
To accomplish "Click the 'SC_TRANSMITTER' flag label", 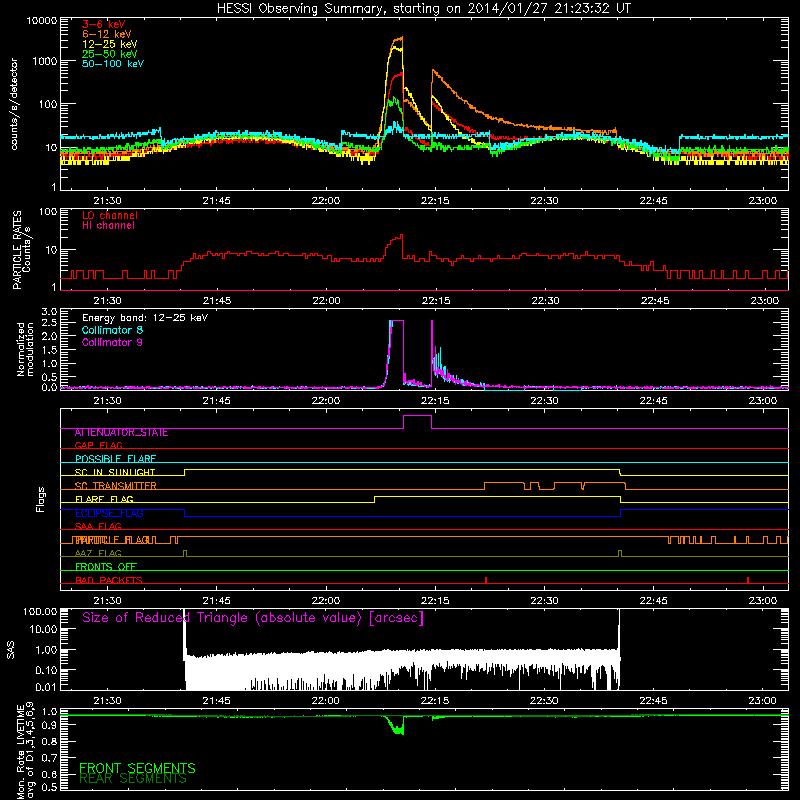I will [x=115, y=486].
